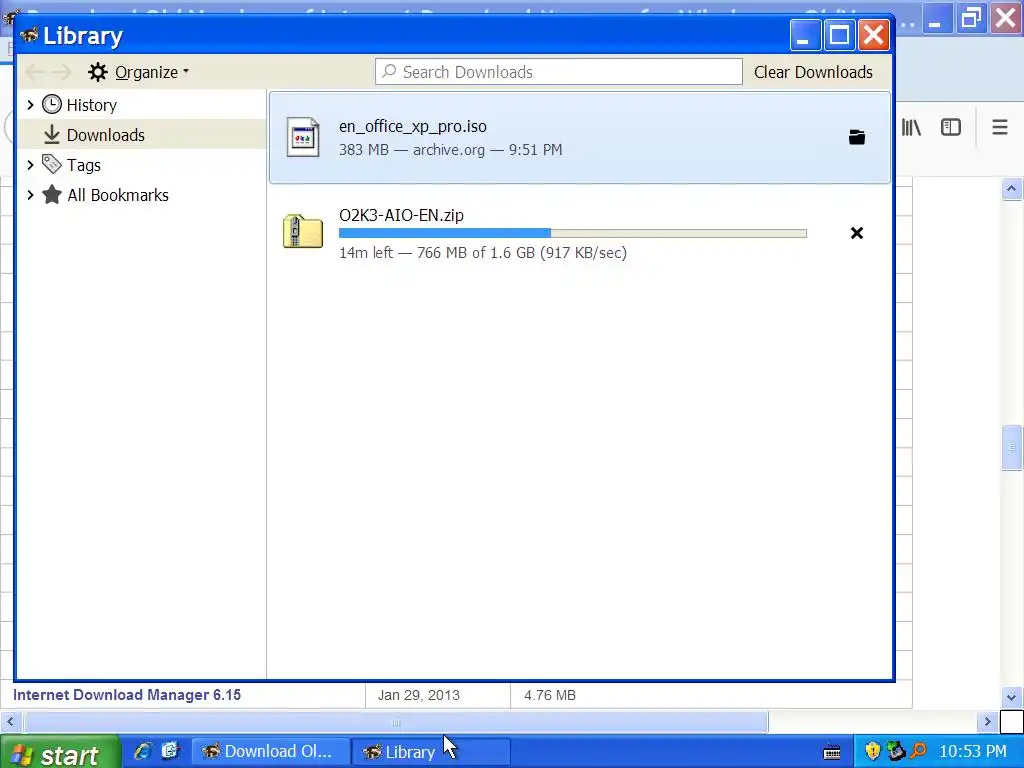Toggle browser sidebar icon in background window
The width and height of the screenshot is (1024, 768).
pyautogui.click(x=951, y=127)
